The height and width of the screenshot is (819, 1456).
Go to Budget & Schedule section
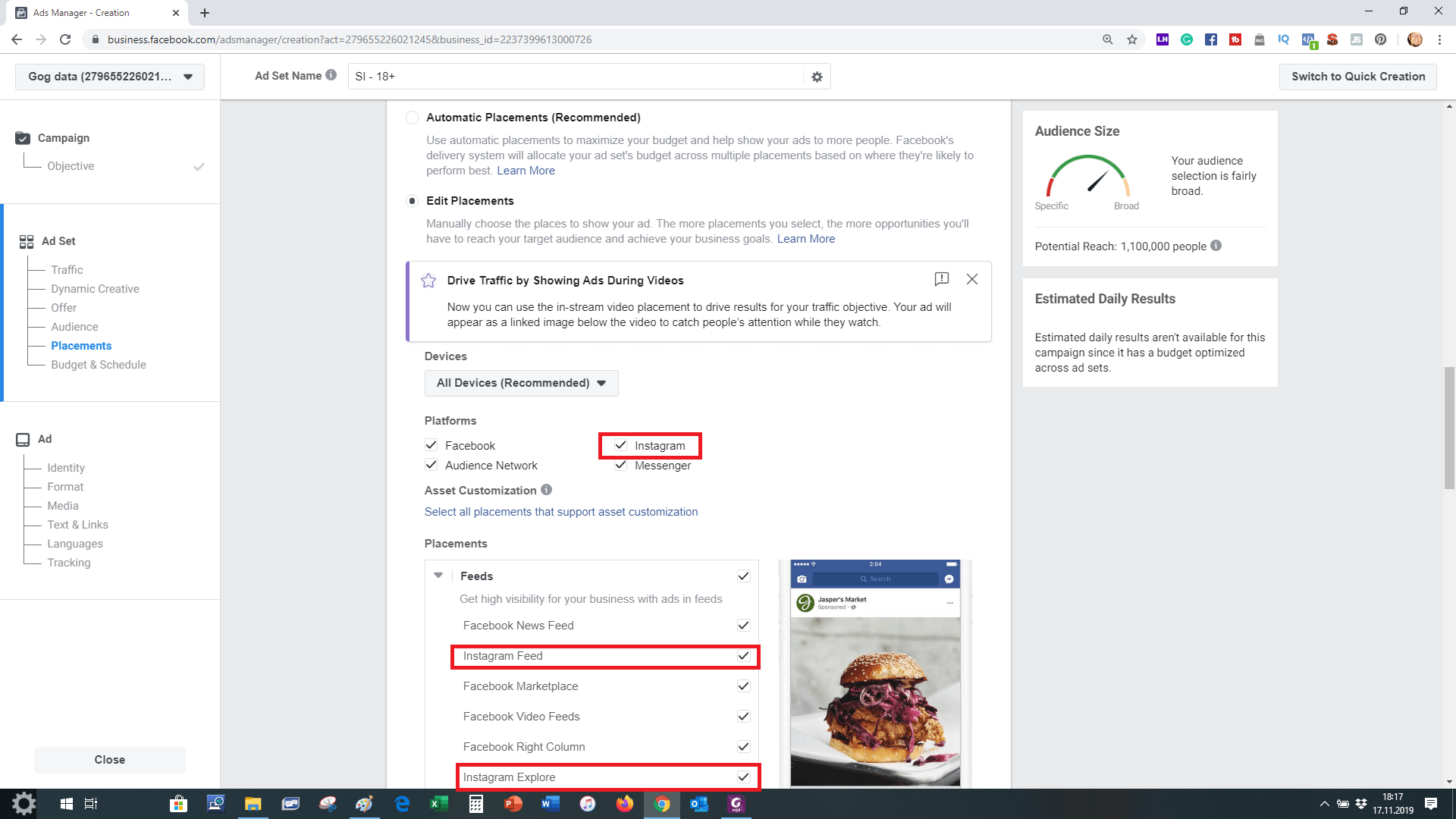[x=99, y=365]
